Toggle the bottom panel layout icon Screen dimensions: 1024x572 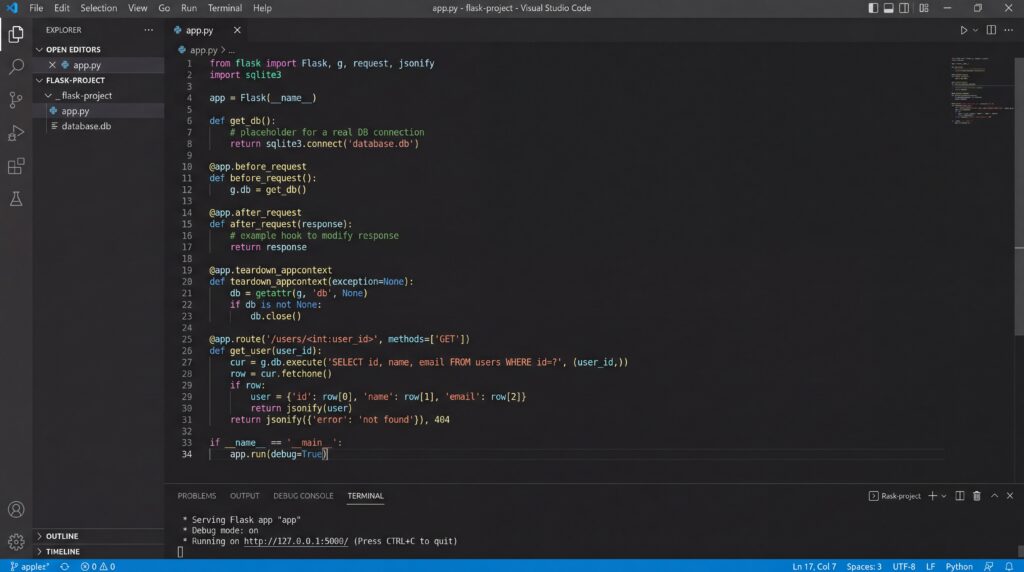[888, 8]
